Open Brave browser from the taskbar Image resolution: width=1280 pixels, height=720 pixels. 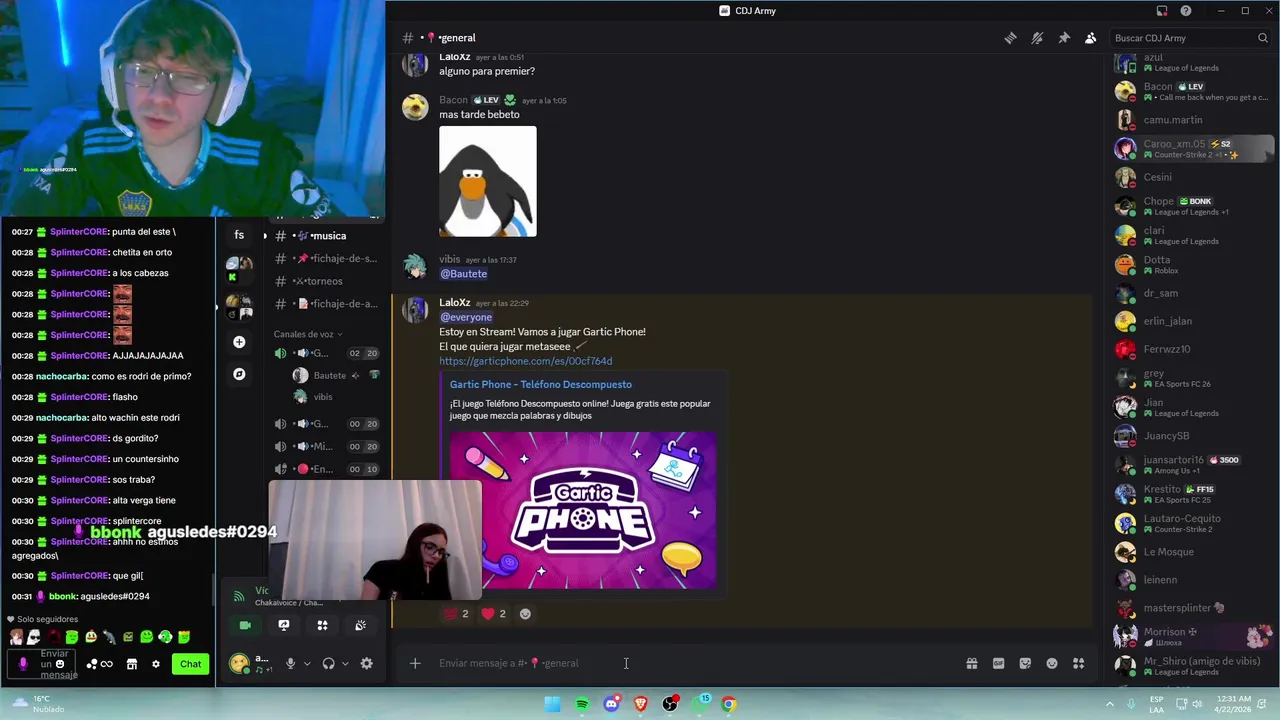click(641, 704)
